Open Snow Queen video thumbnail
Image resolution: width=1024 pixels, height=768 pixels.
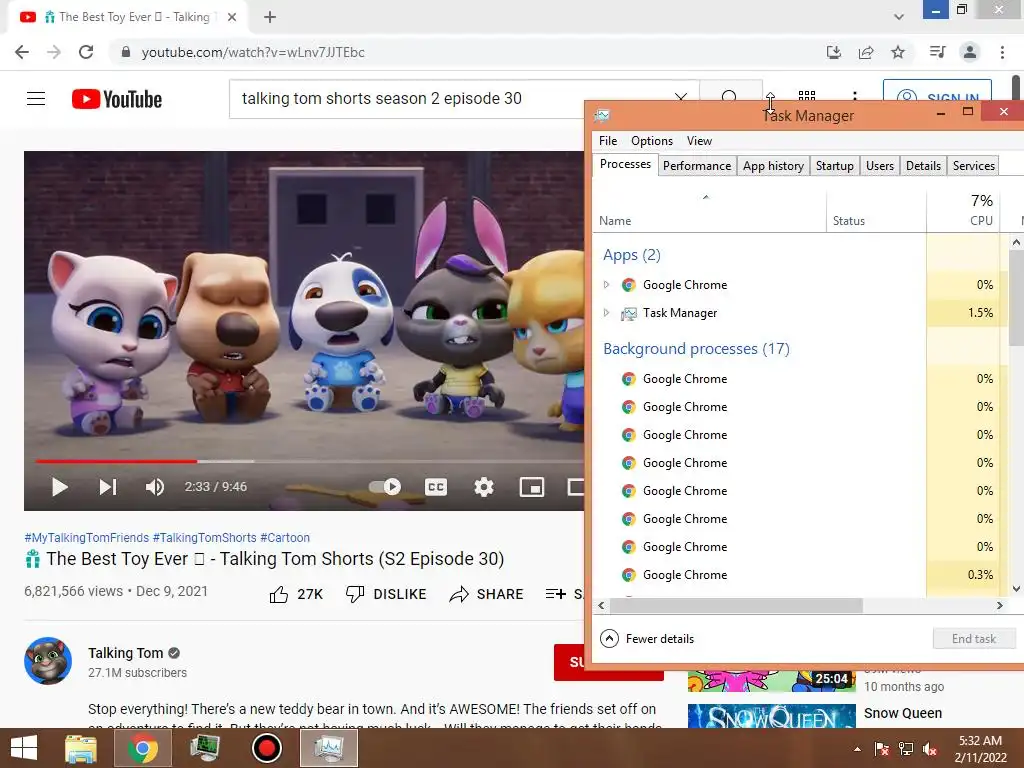[x=771, y=716]
